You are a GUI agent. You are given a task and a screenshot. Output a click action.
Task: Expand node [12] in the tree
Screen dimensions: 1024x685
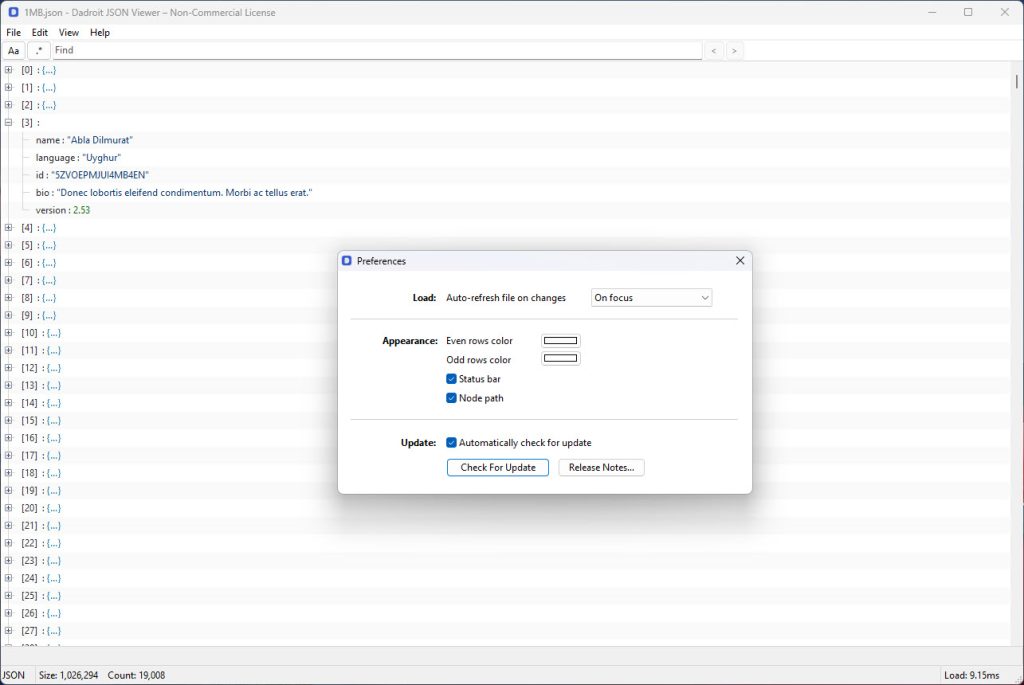pos(8,368)
